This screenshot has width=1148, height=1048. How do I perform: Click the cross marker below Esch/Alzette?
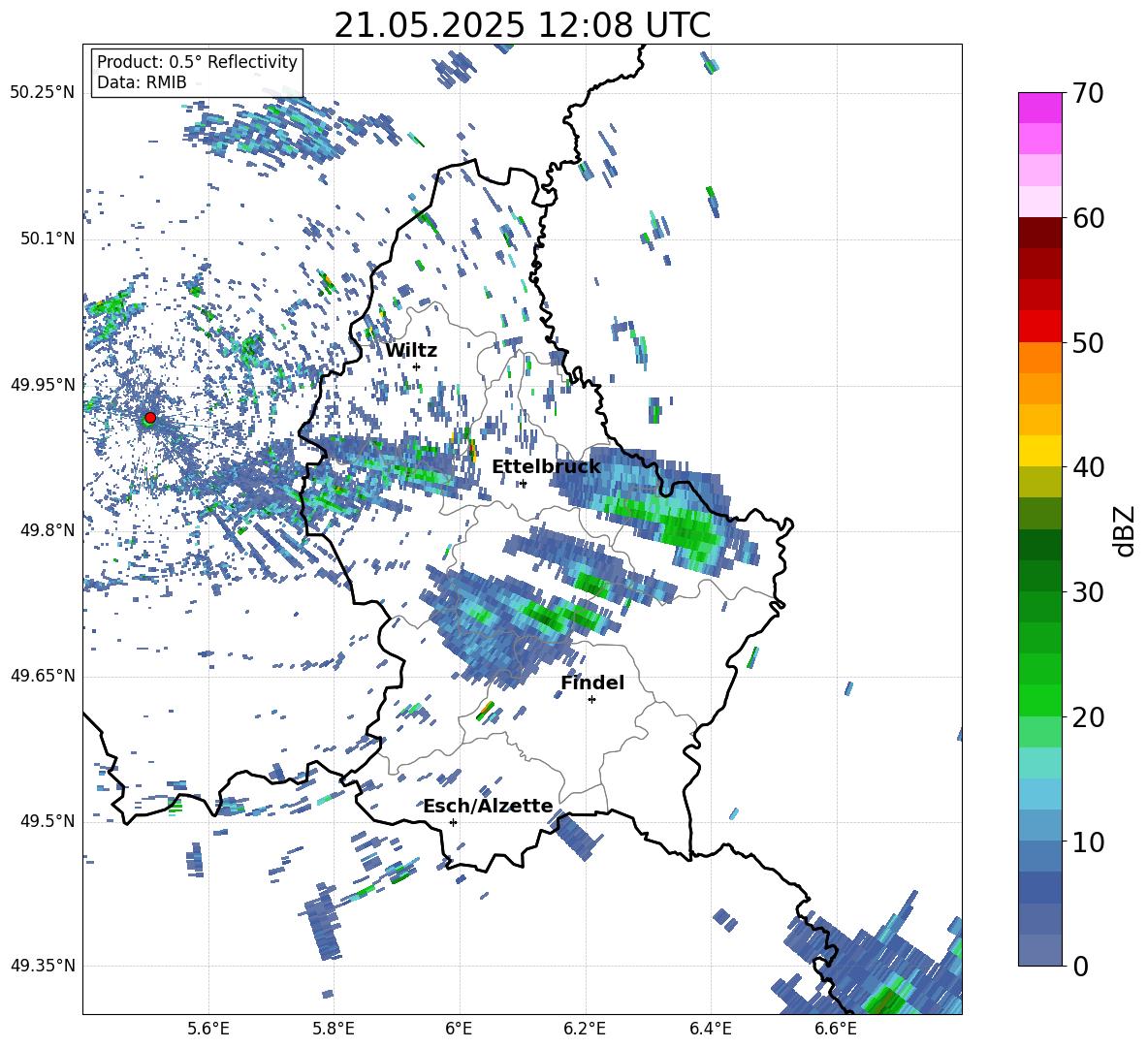pos(453,822)
